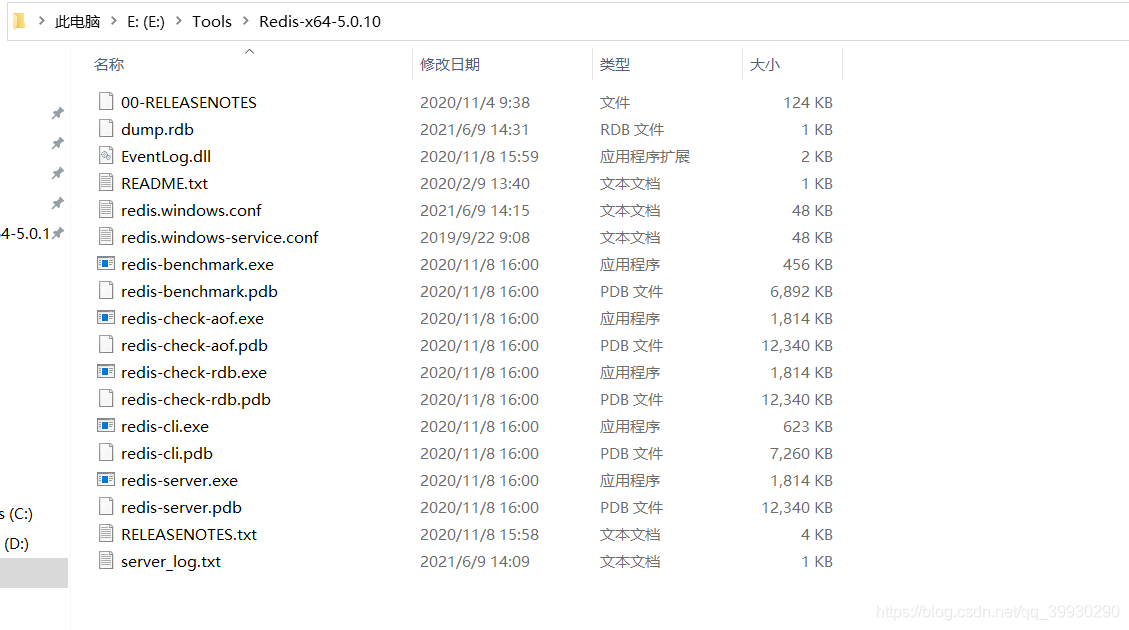Navigate to E: (E:) drive breadcrumb
1129x630 pixels.
point(146,22)
